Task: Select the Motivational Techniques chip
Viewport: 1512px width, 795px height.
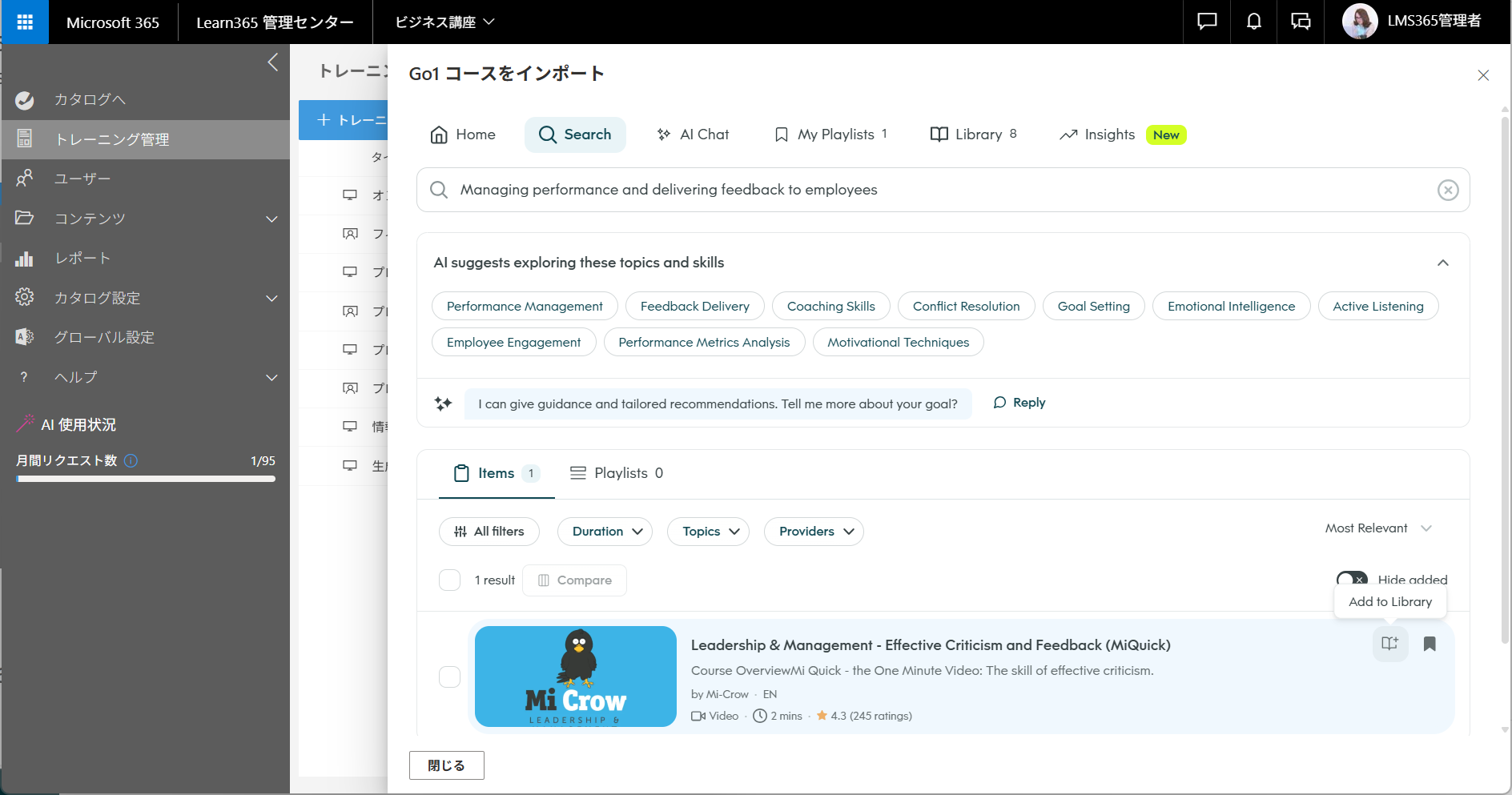Action: [x=899, y=342]
